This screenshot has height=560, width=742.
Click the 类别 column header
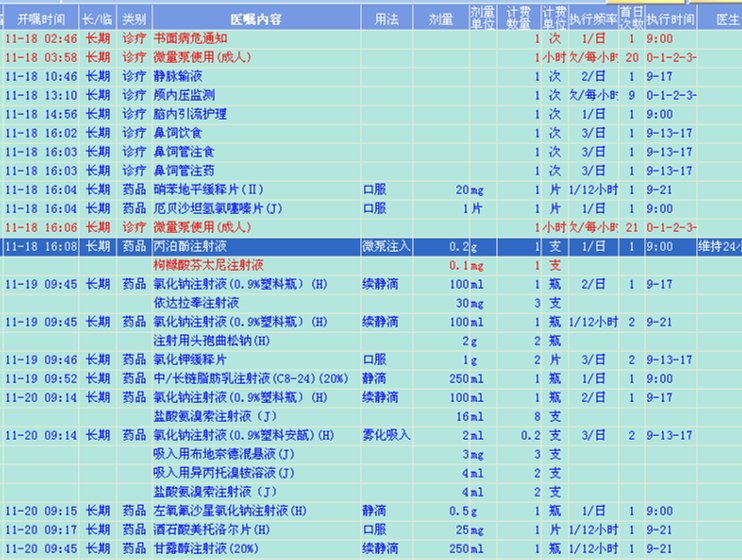(133, 19)
